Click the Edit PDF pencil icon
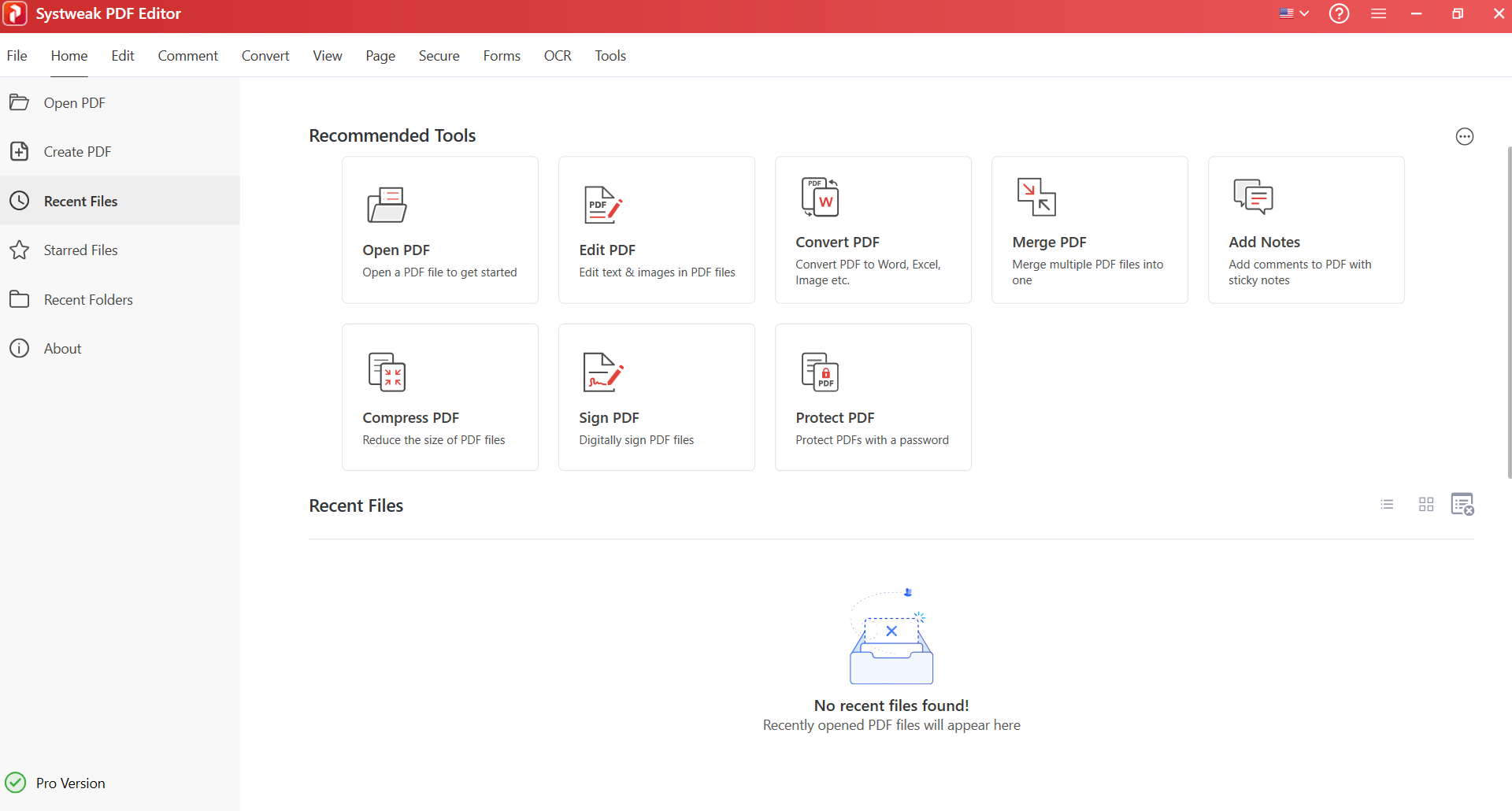 [603, 205]
